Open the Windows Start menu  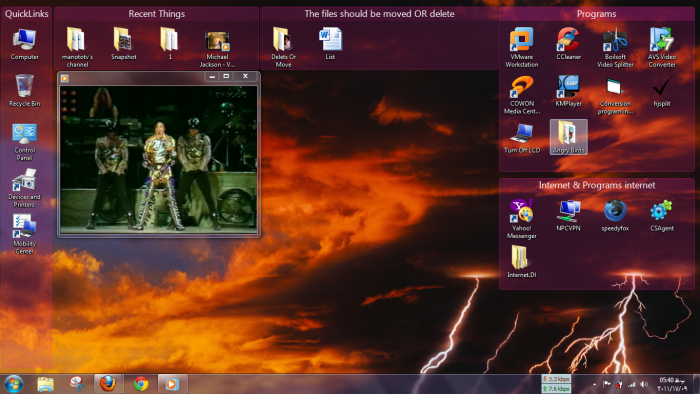click(14, 384)
